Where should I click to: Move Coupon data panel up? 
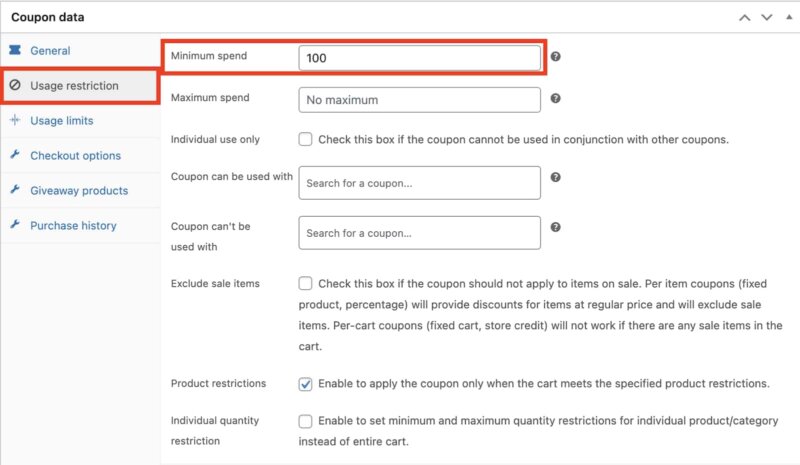pos(744,17)
